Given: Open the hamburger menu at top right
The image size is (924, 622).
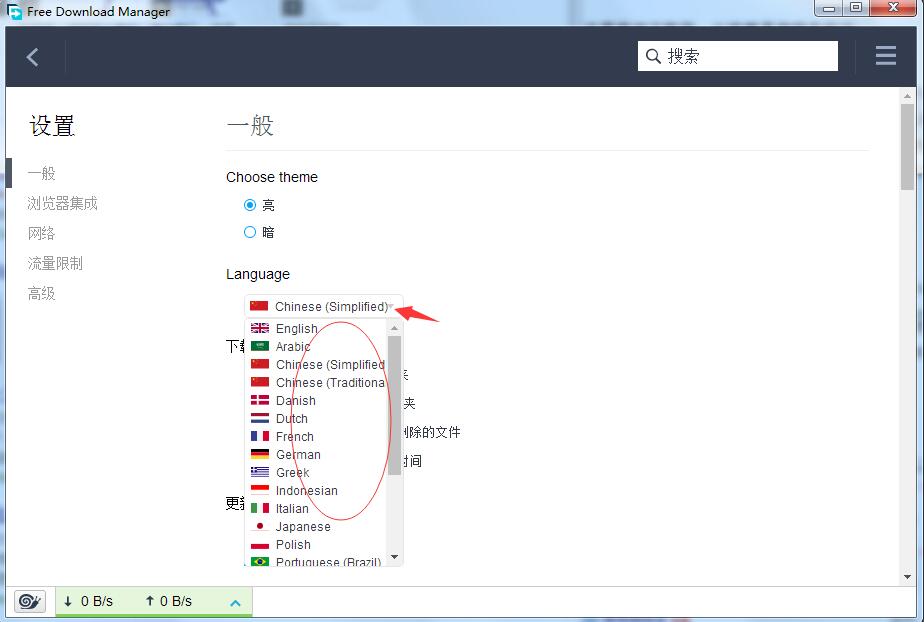Looking at the screenshot, I should 886,55.
